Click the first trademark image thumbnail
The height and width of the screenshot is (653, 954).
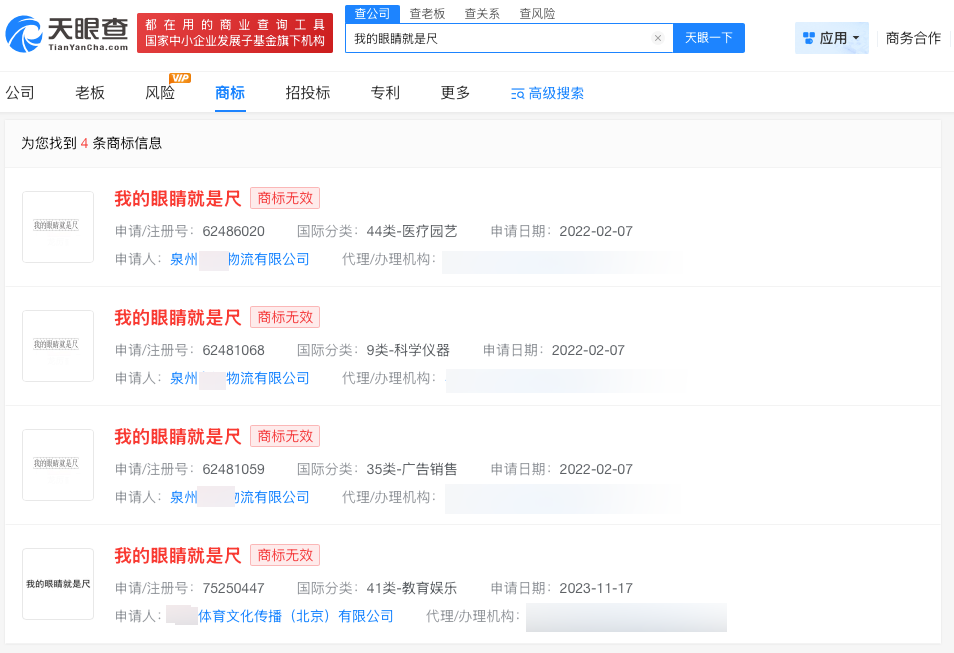coord(57,227)
